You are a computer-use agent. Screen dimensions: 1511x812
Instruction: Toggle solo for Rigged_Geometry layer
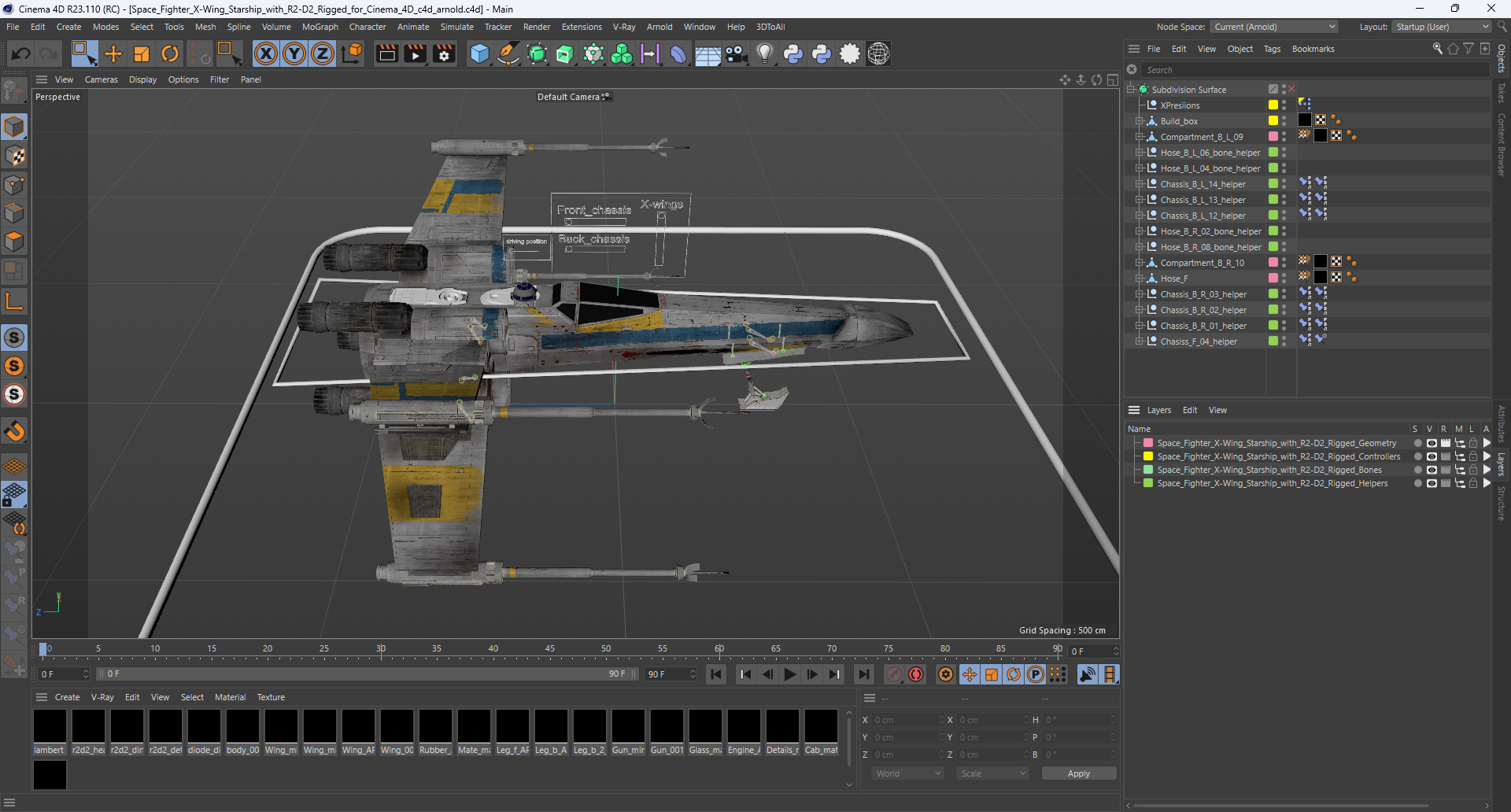[x=1418, y=443]
